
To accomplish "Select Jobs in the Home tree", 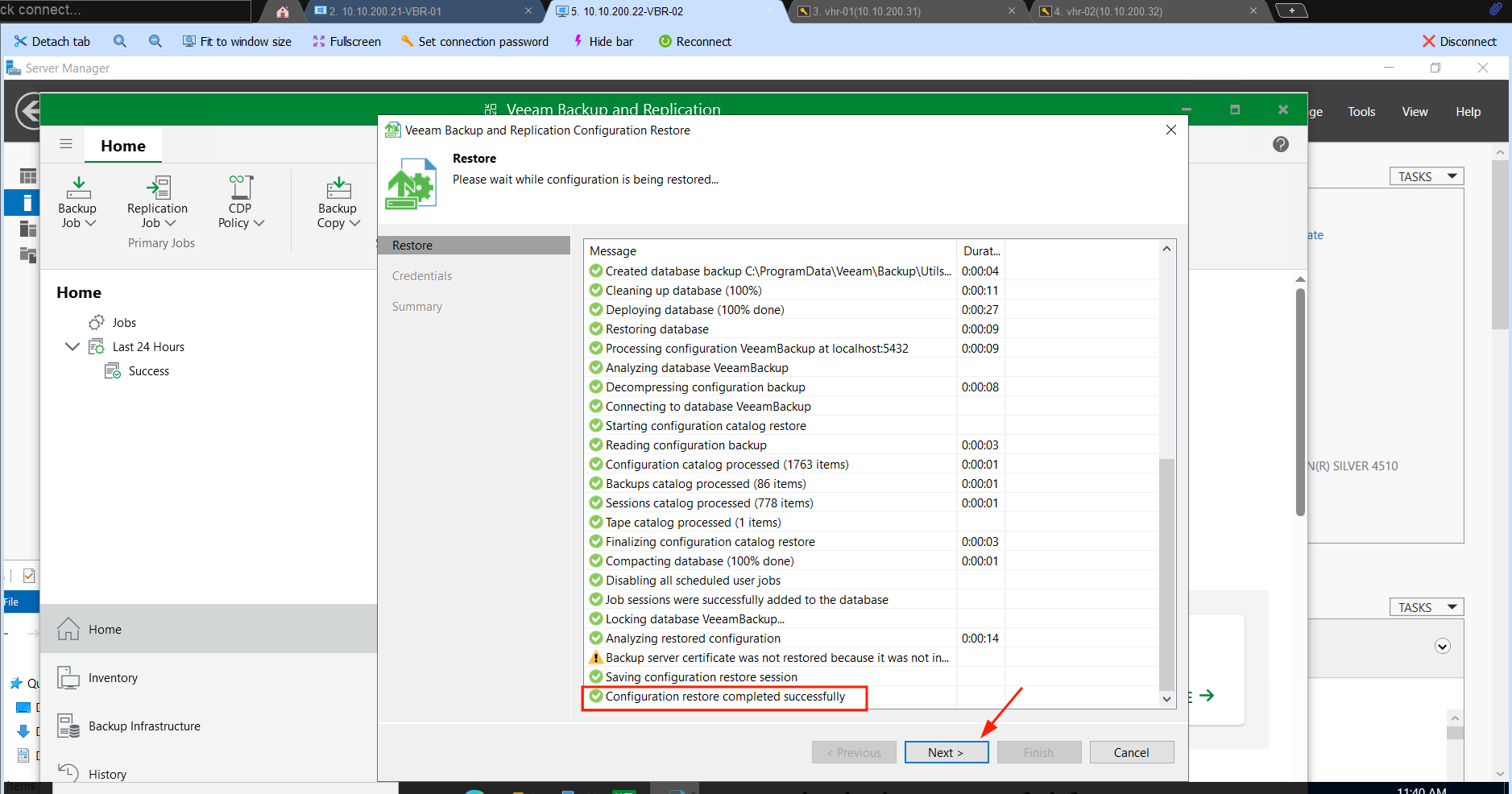I will (124, 323).
